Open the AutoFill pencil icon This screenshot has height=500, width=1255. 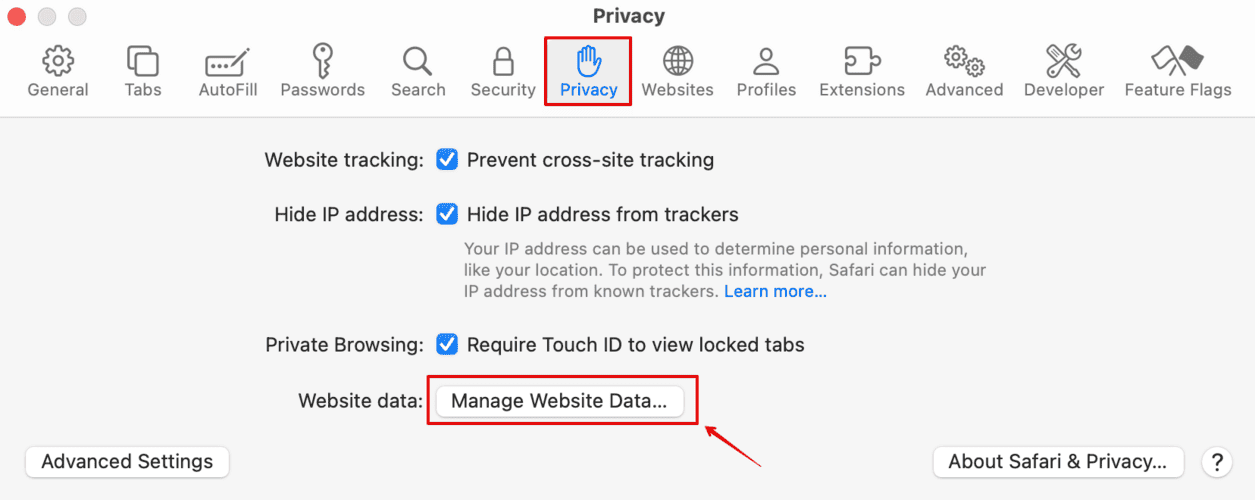coord(228,64)
